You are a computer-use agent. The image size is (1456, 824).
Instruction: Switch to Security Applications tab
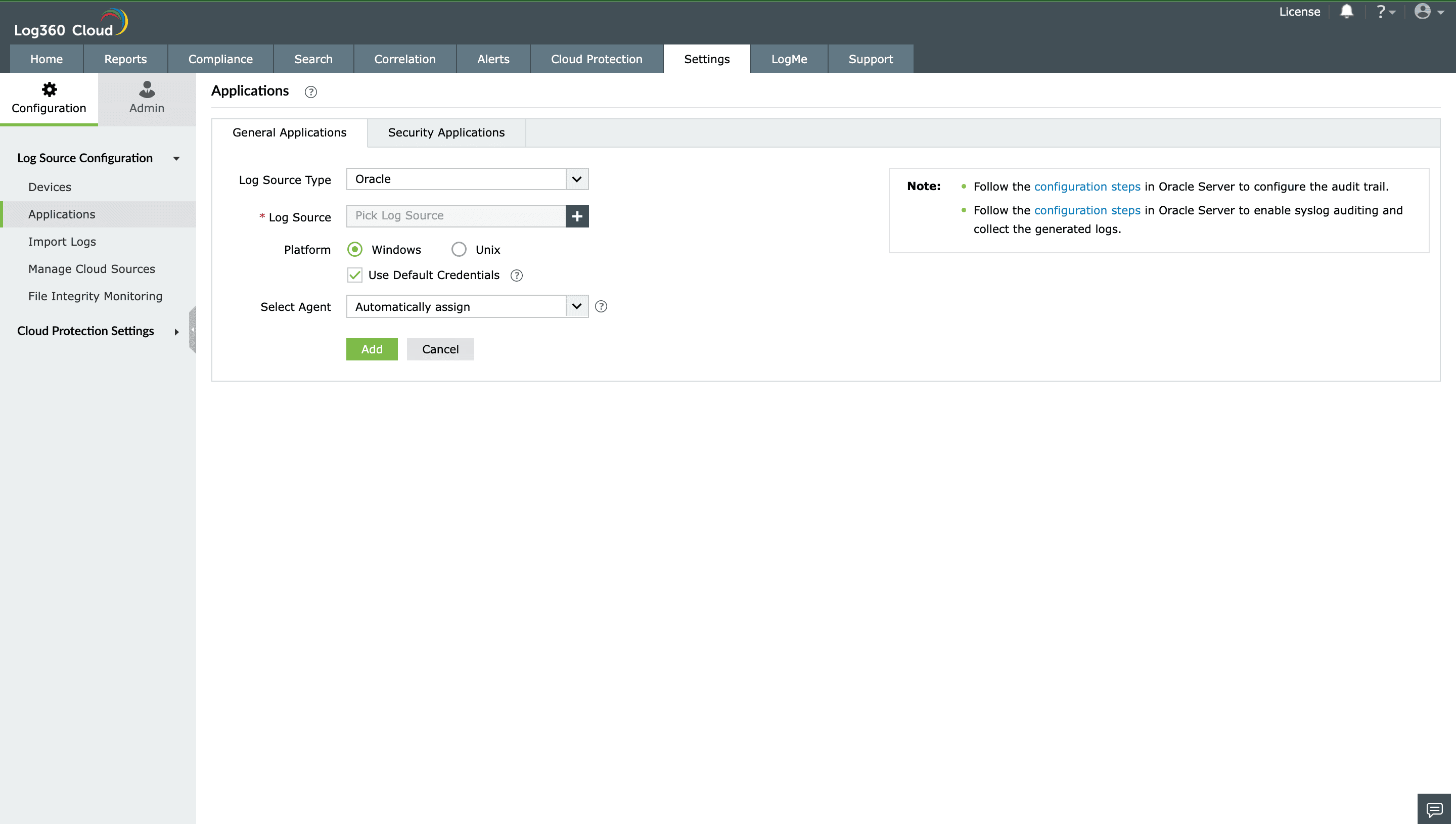[x=446, y=132]
